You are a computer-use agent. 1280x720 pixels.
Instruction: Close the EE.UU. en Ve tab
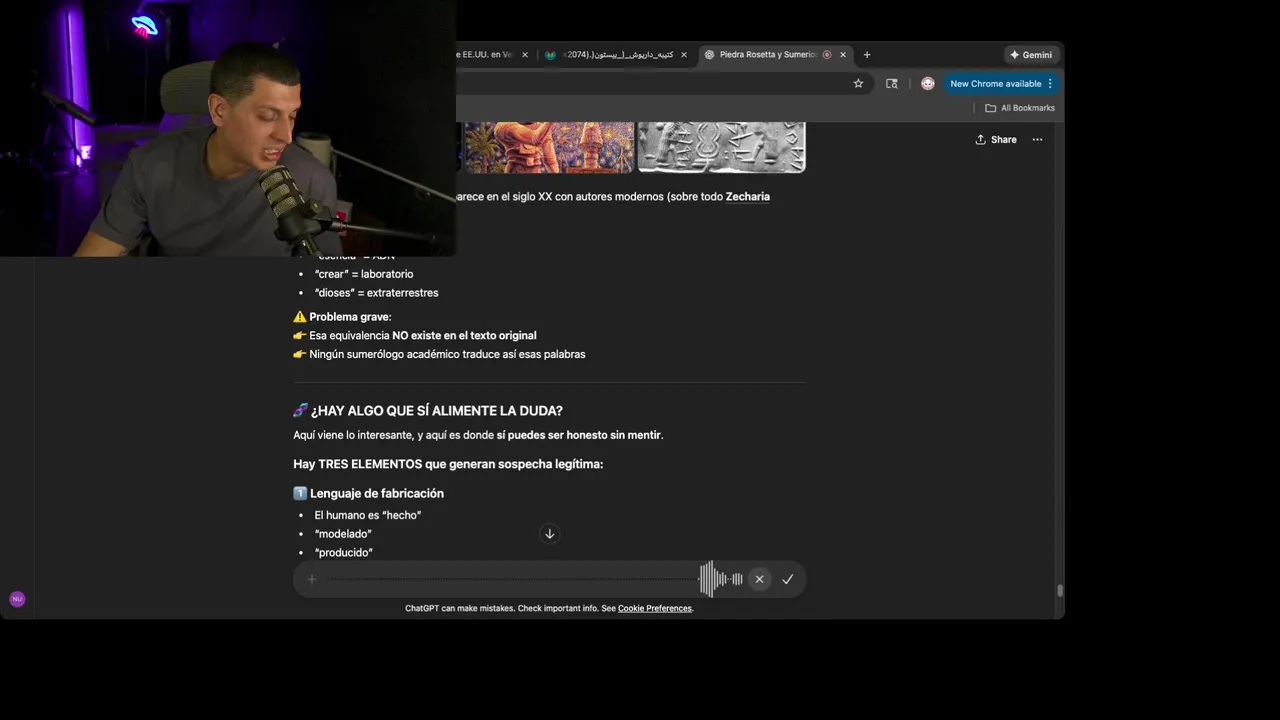click(525, 55)
